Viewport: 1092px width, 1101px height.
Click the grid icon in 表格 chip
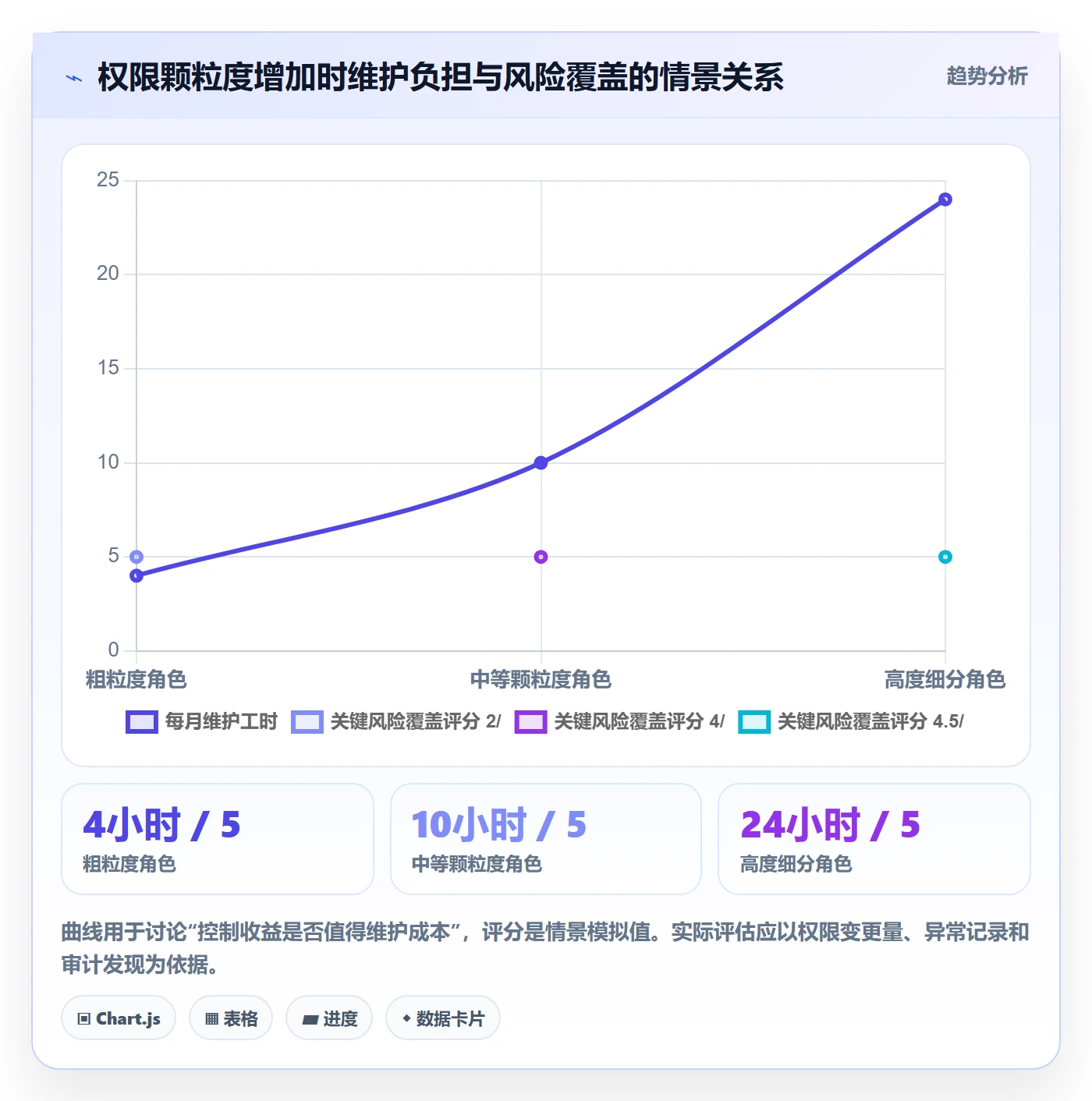click(x=211, y=1019)
